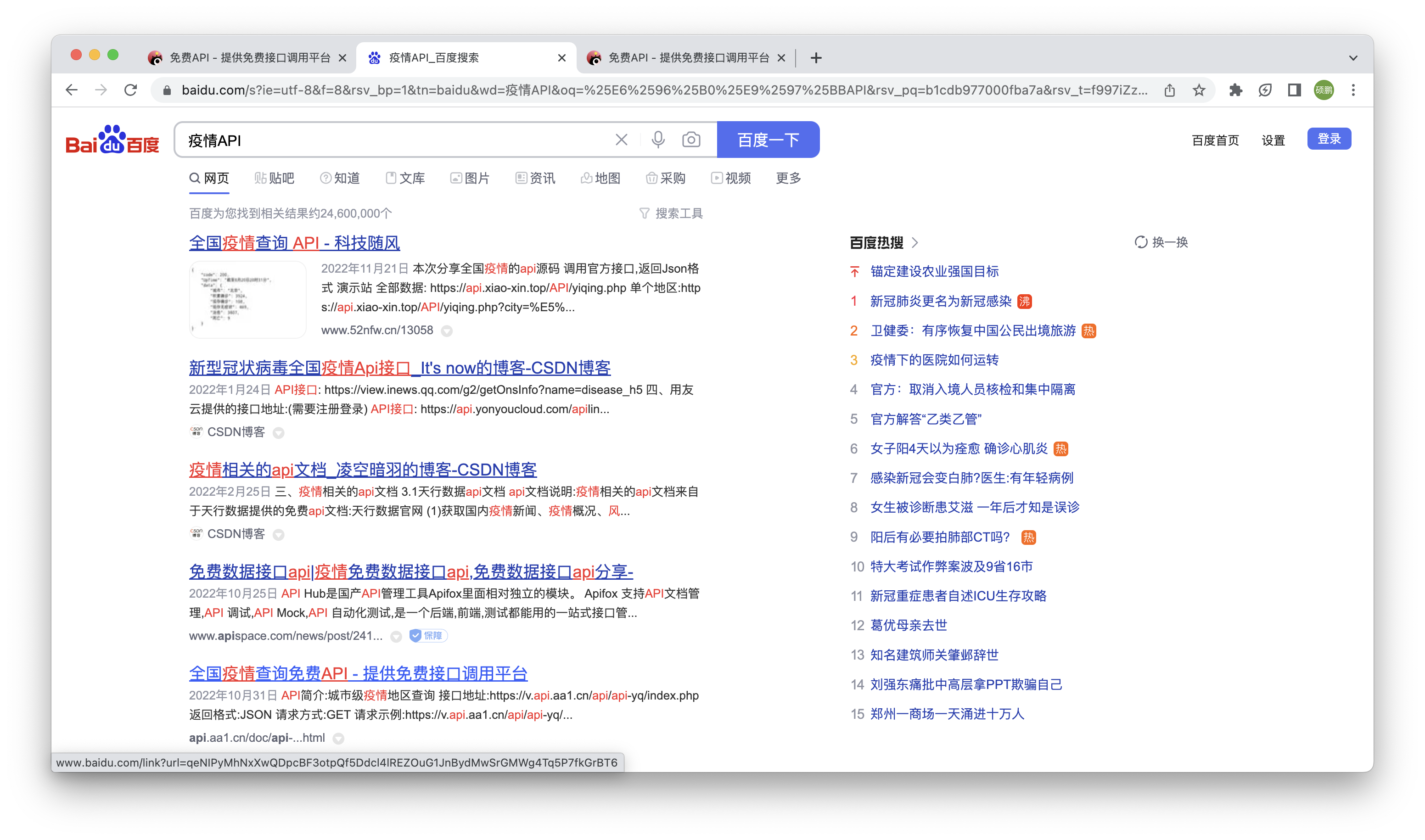Image resolution: width=1425 pixels, height=840 pixels.
Task: Open the extensions puzzle icon
Action: pos(1235,90)
